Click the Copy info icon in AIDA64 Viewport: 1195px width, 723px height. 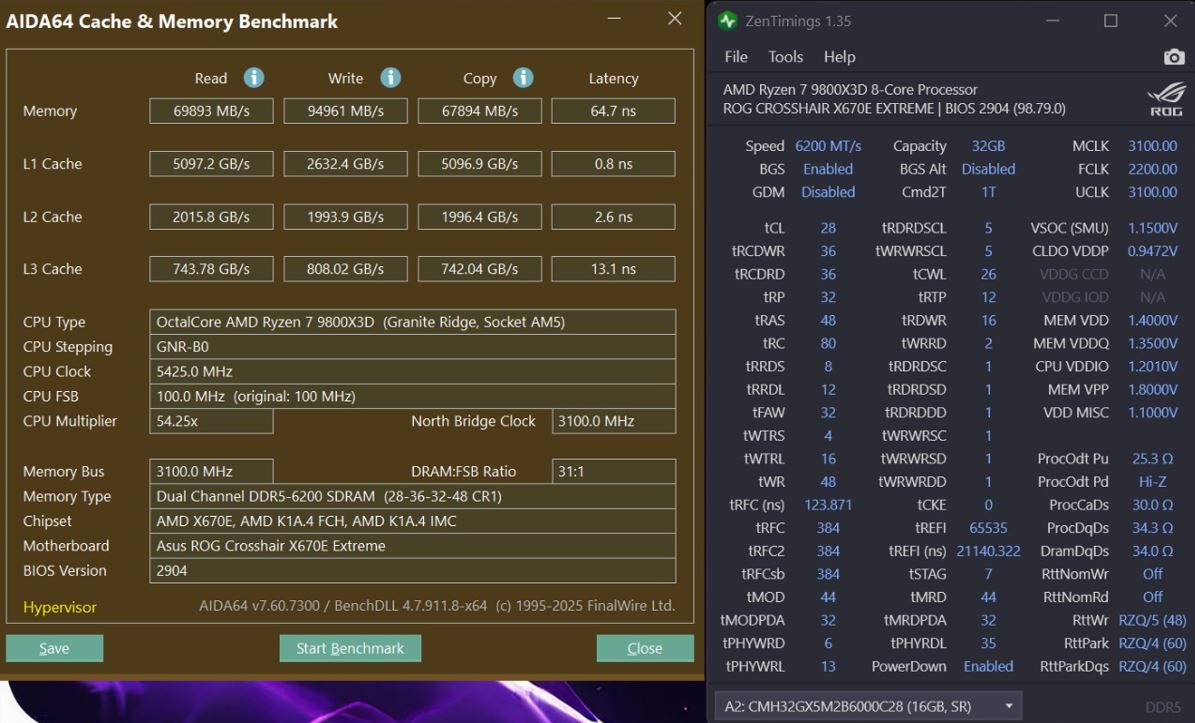[523, 78]
